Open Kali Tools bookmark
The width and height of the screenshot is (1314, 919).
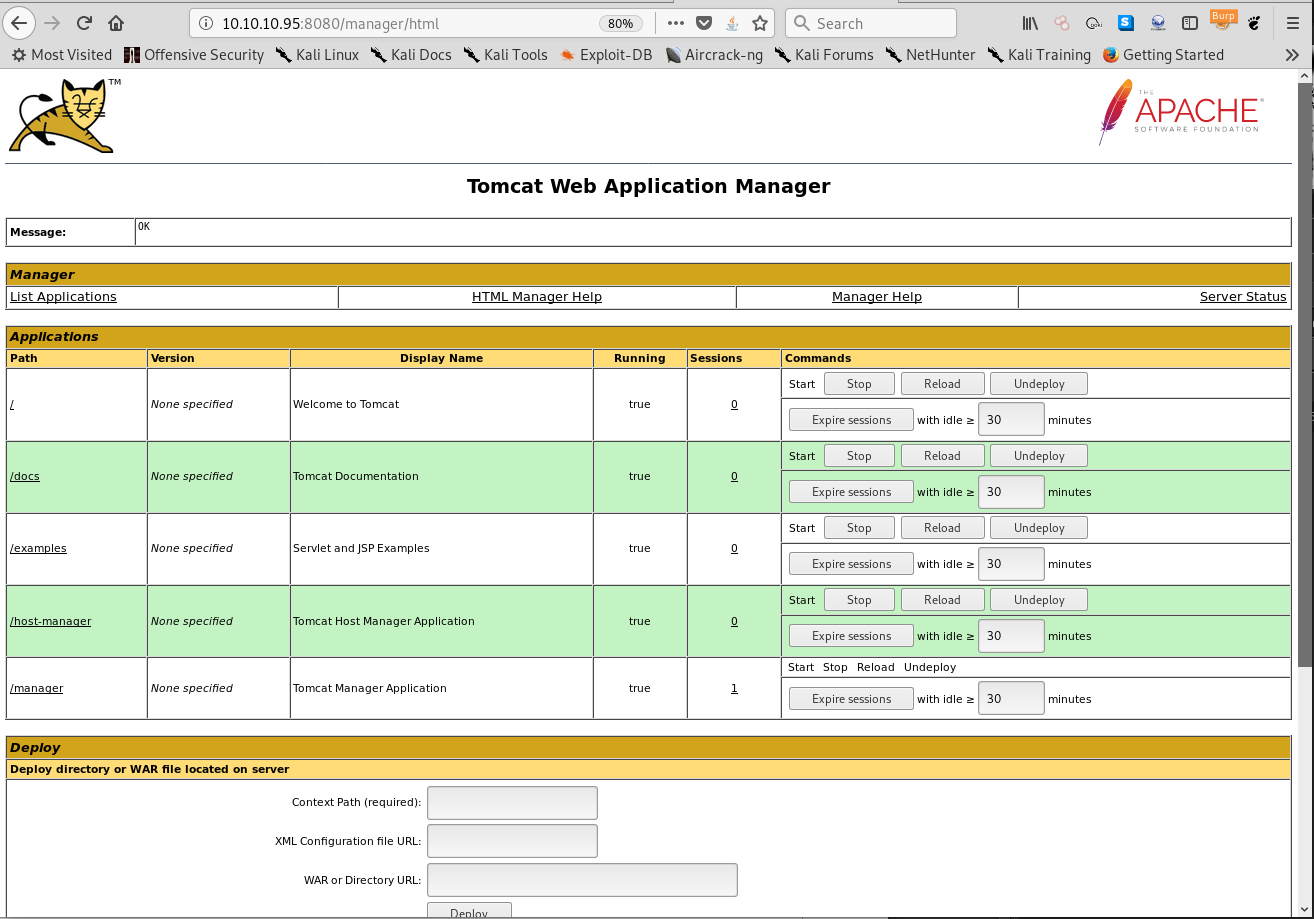pyautogui.click(x=506, y=55)
